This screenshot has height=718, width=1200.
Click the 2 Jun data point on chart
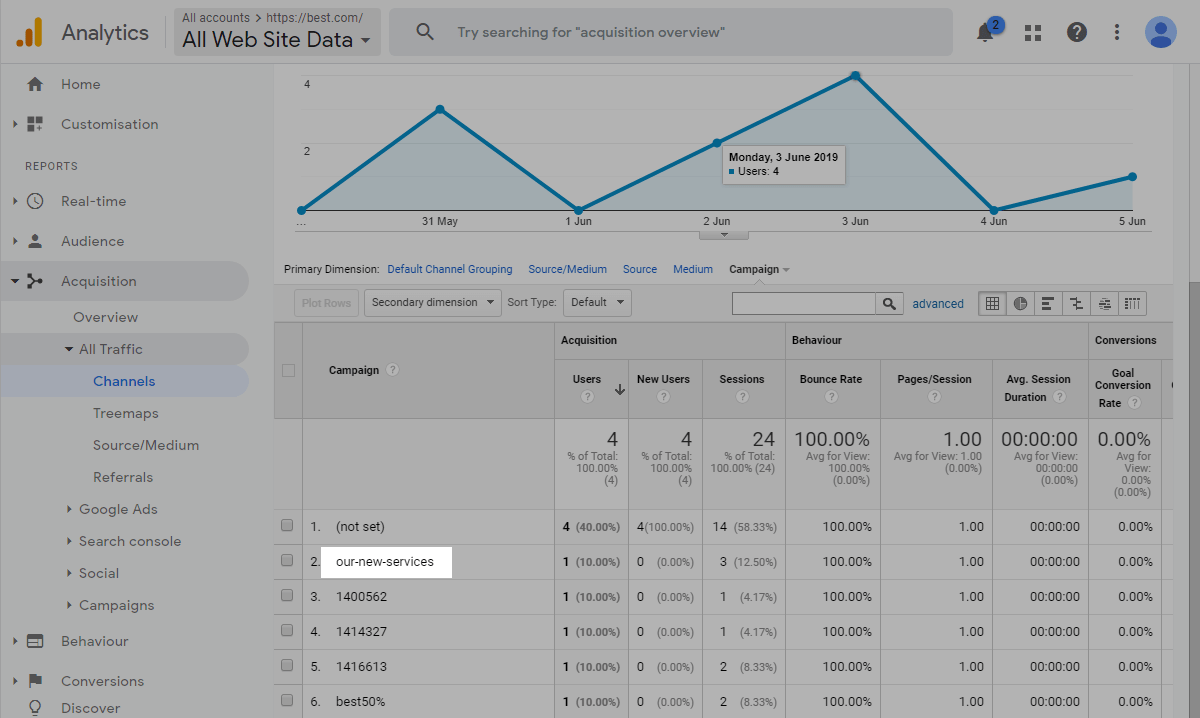[717, 143]
